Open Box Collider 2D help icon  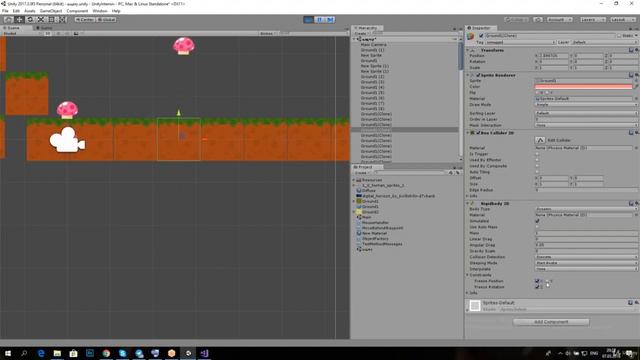pos(631,133)
